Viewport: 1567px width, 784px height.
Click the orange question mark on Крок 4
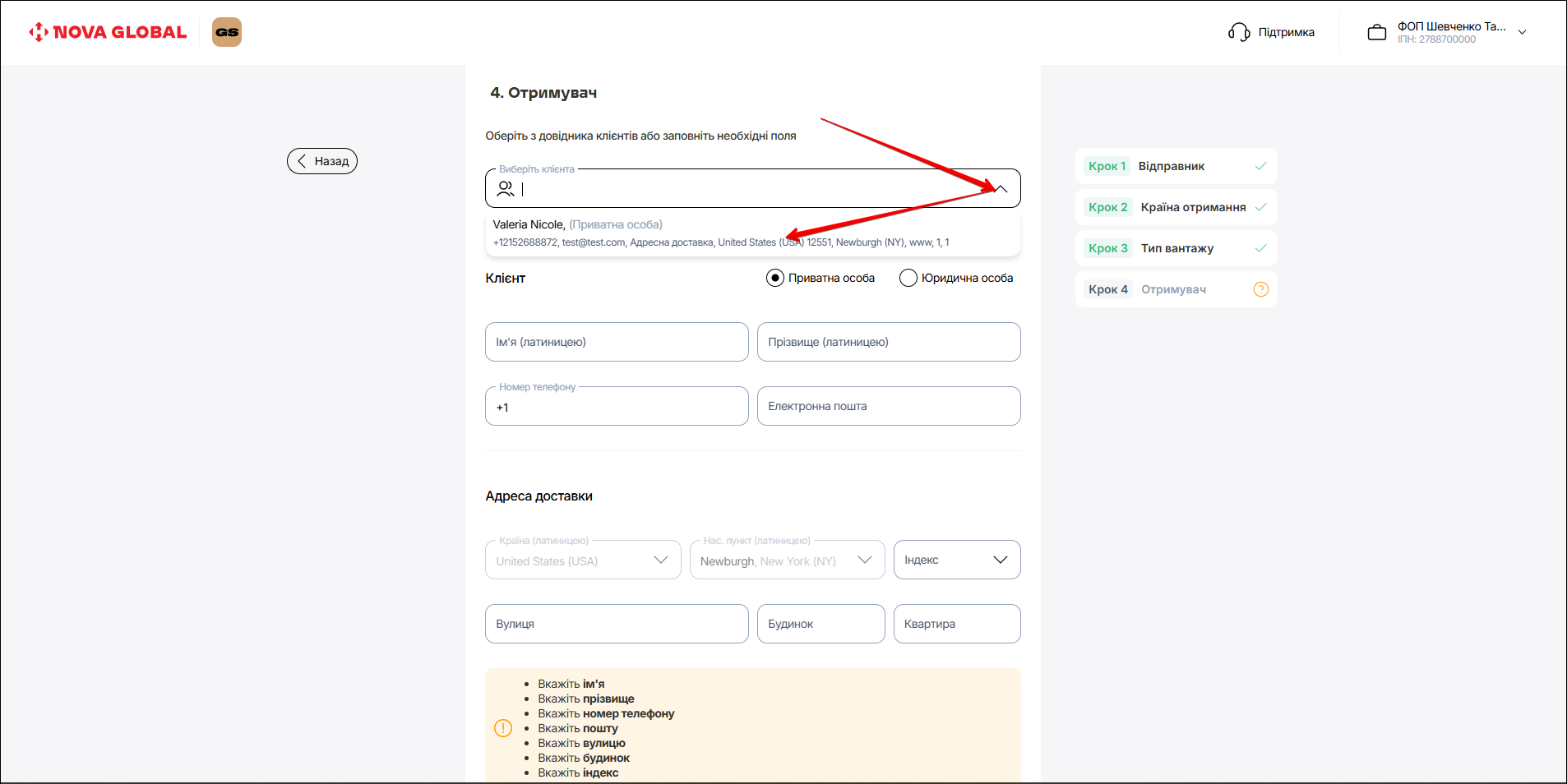(1260, 289)
